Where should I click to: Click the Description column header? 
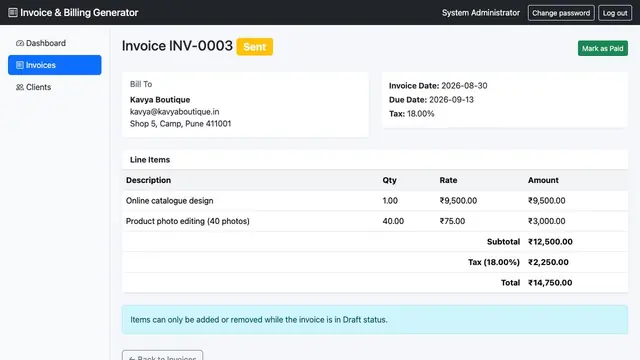pyautogui.click(x=149, y=180)
